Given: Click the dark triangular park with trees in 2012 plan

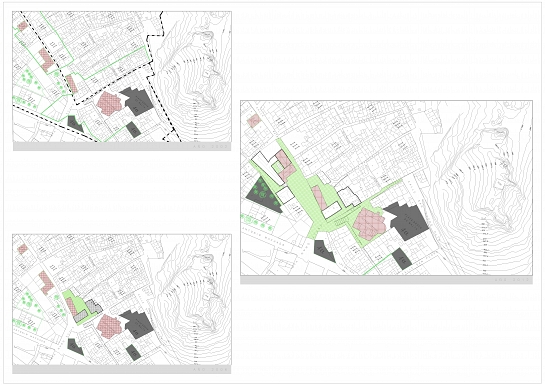Looking at the screenshot, I should click(263, 196).
